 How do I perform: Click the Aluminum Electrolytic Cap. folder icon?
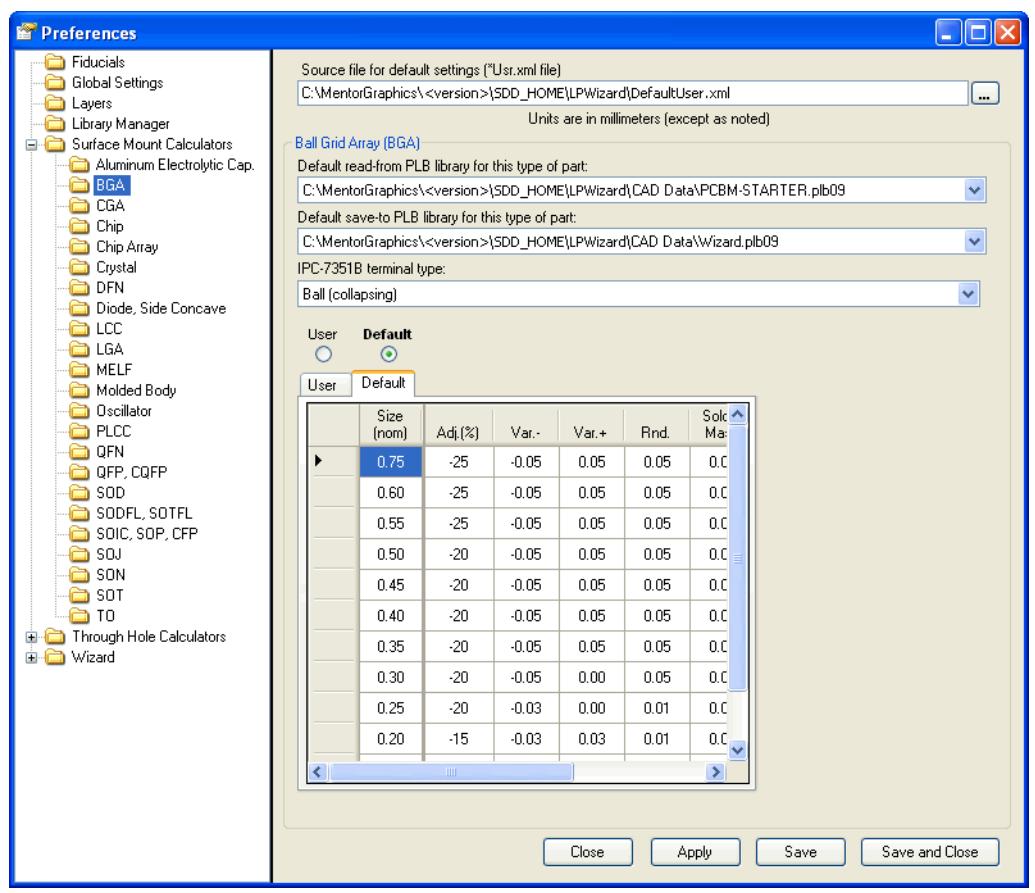[x=79, y=165]
